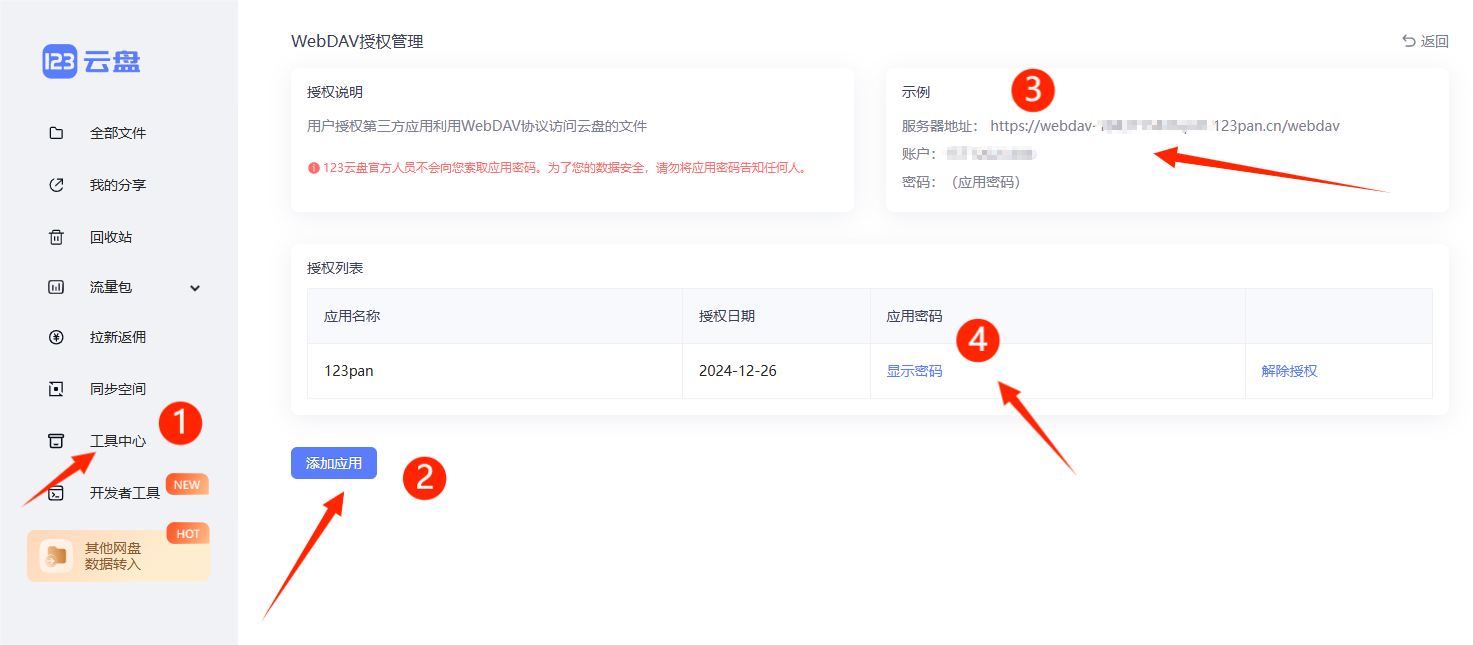Click the WebDAV协议 description sentence
Image resolution: width=1473 pixels, height=645 pixels.
click(x=477, y=126)
